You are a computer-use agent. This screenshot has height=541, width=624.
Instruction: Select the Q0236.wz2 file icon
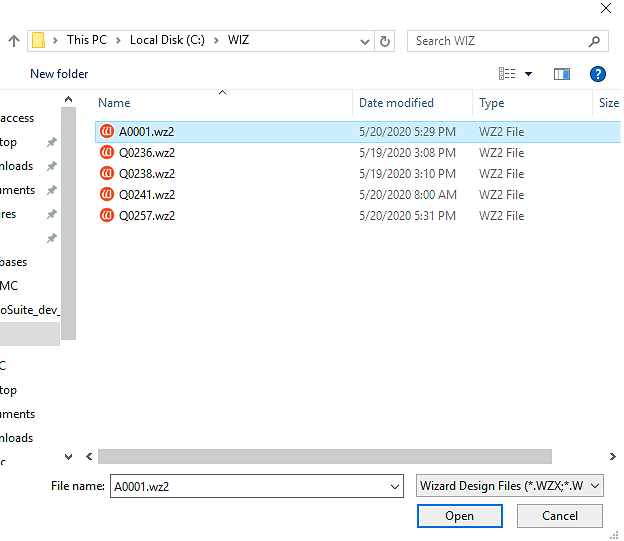point(107,153)
